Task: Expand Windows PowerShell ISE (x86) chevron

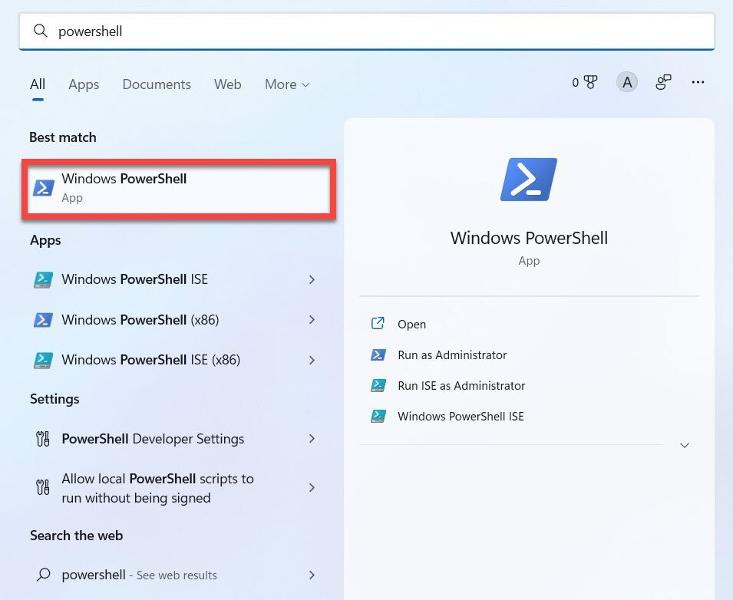Action: coord(312,360)
